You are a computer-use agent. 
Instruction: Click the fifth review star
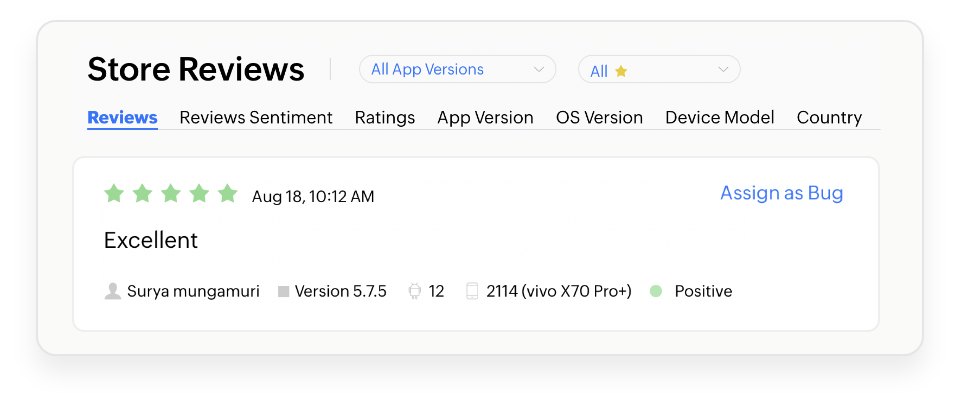(x=228, y=194)
